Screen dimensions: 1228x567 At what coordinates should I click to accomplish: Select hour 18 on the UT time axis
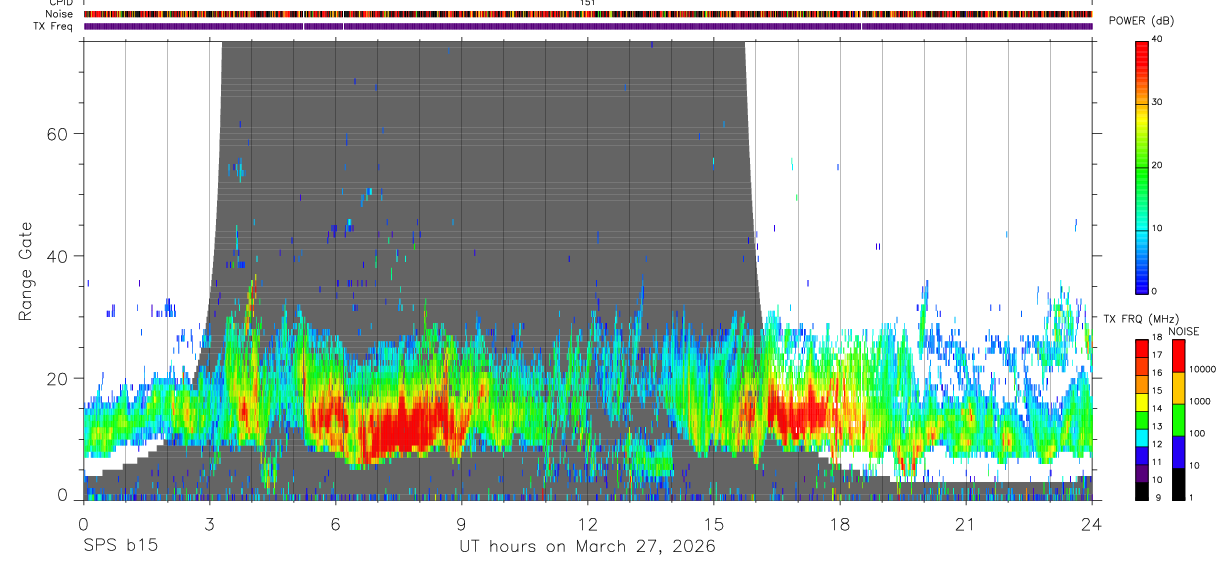pos(839,524)
